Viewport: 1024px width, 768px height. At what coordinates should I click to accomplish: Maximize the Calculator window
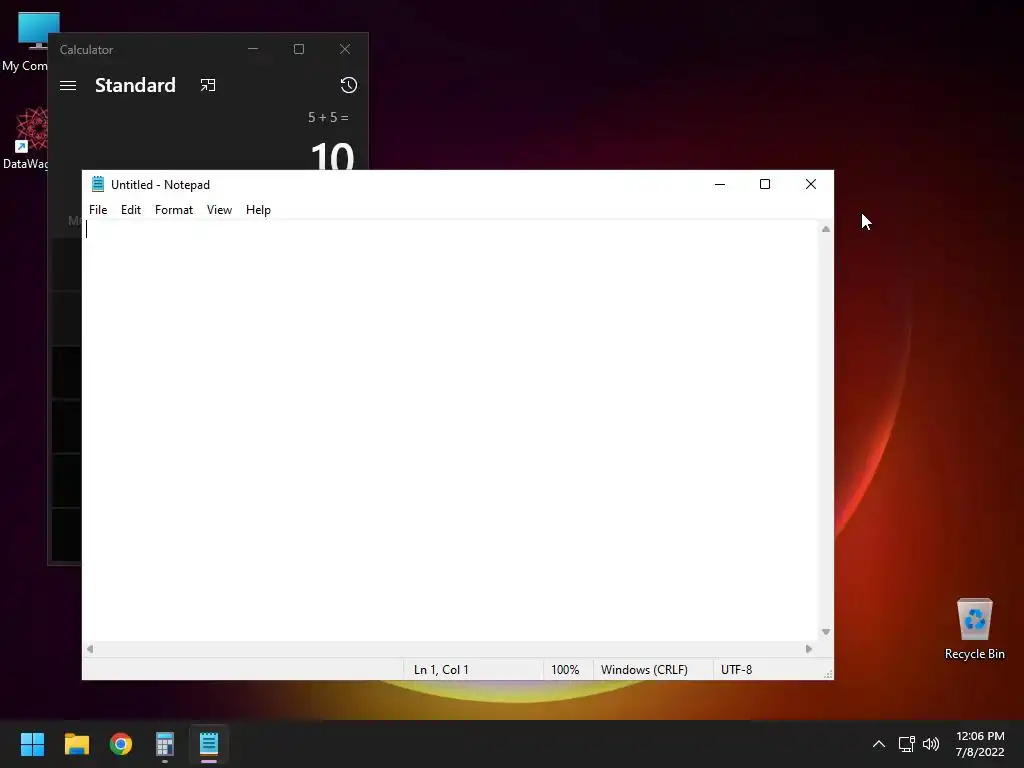coord(298,49)
